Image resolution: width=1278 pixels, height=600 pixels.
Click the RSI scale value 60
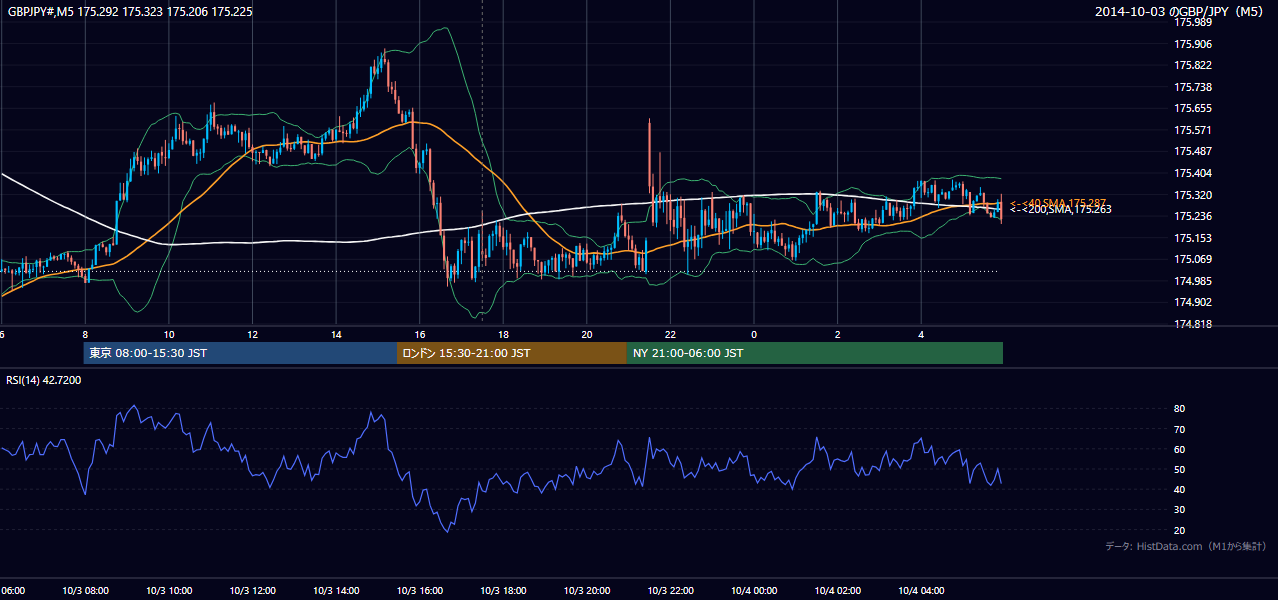(x=1179, y=449)
